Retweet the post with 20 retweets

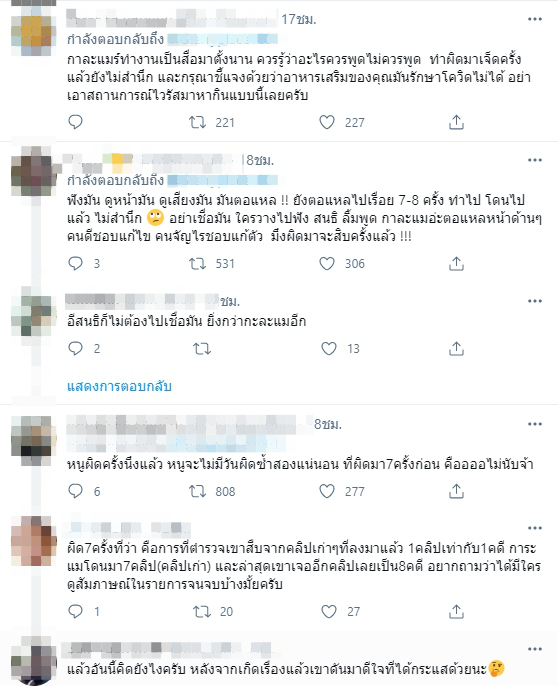coord(202,611)
